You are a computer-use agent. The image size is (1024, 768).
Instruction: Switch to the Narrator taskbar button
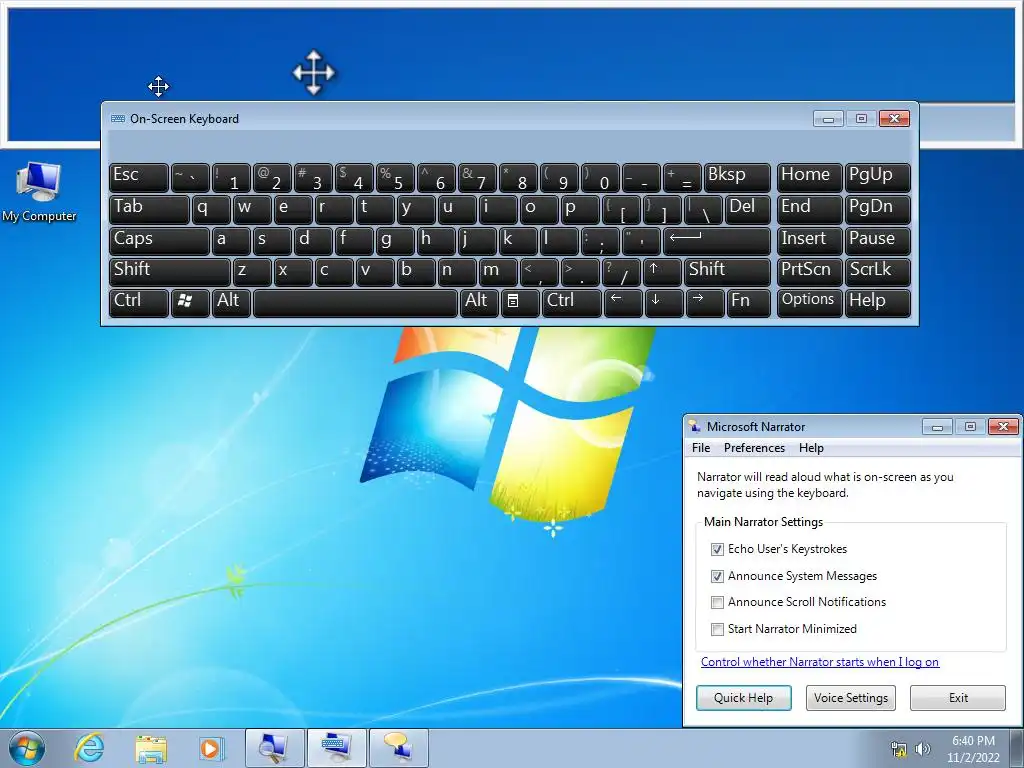click(399, 748)
